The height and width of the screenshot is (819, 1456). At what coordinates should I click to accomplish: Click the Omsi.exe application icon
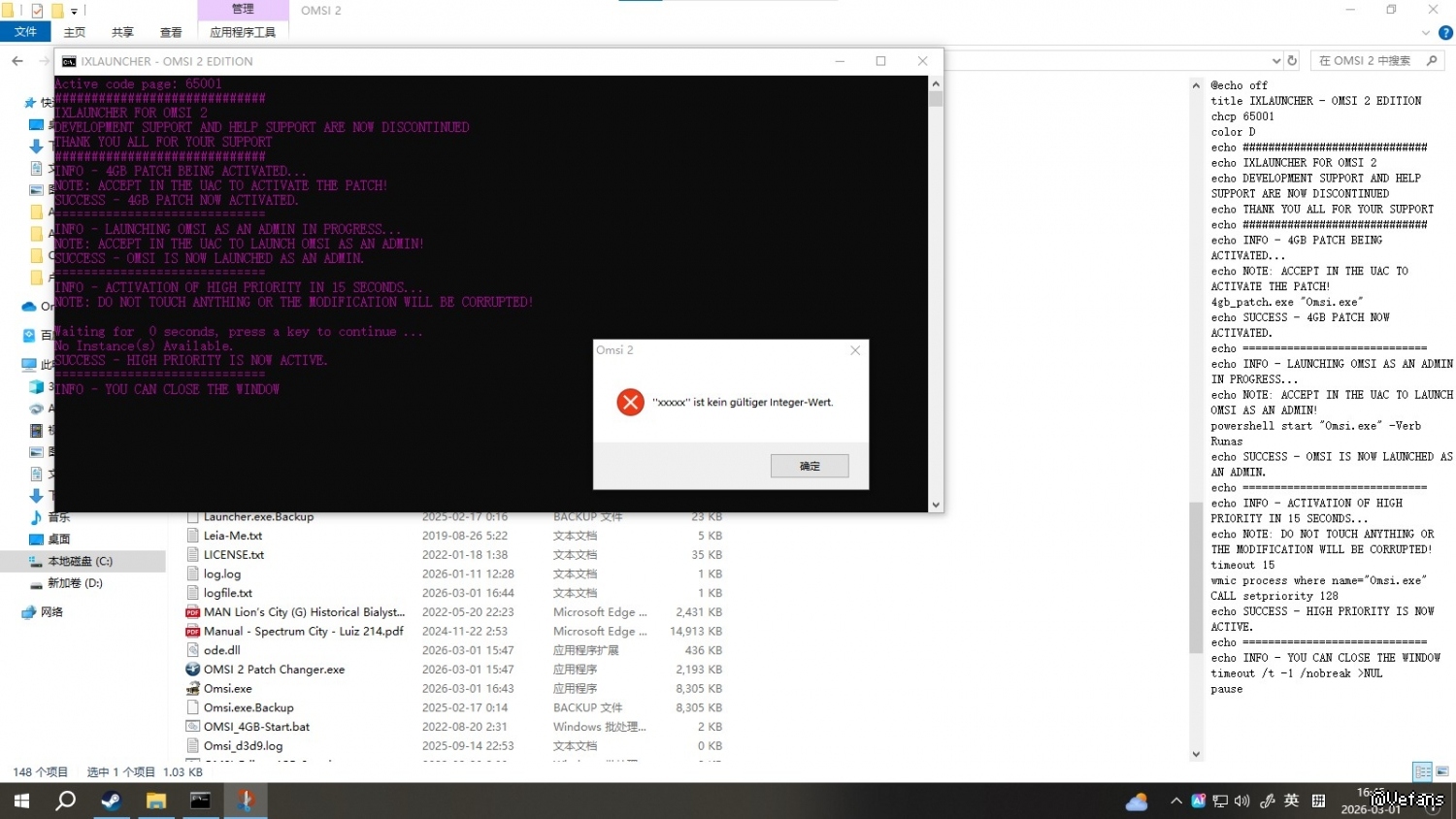(193, 689)
